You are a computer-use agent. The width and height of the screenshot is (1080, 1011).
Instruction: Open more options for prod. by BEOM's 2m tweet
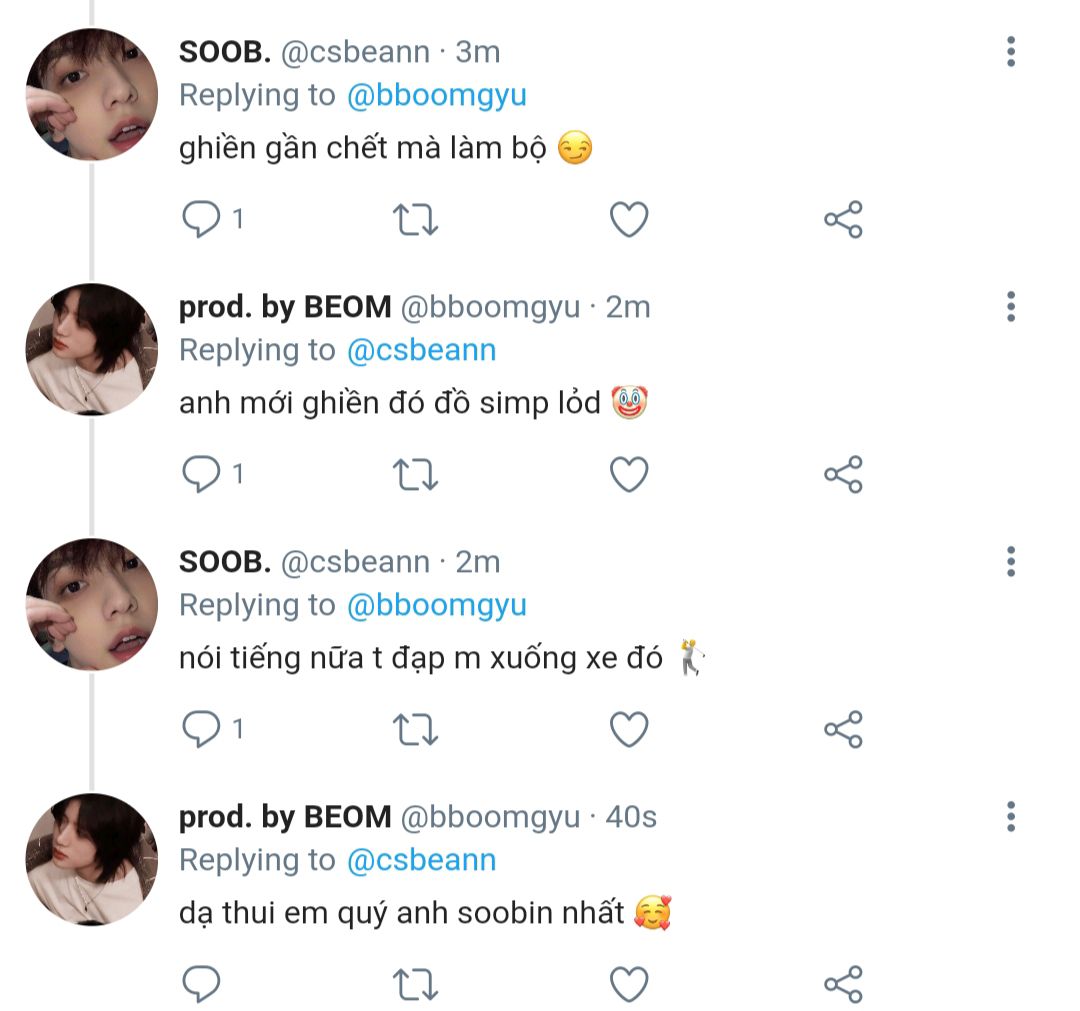pyautogui.click(x=1011, y=307)
